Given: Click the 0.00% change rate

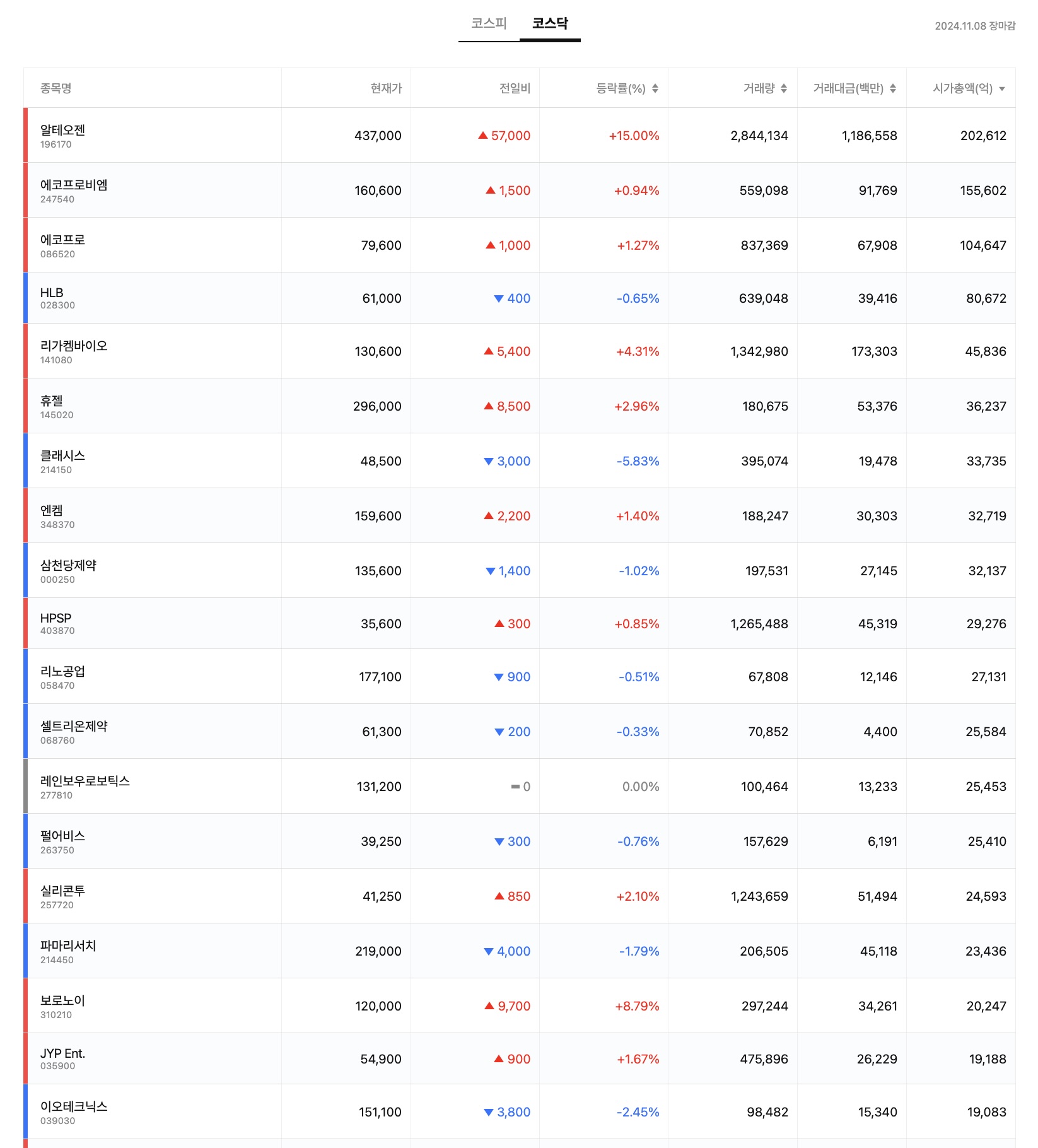Looking at the screenshot, I should click(641, 787).
